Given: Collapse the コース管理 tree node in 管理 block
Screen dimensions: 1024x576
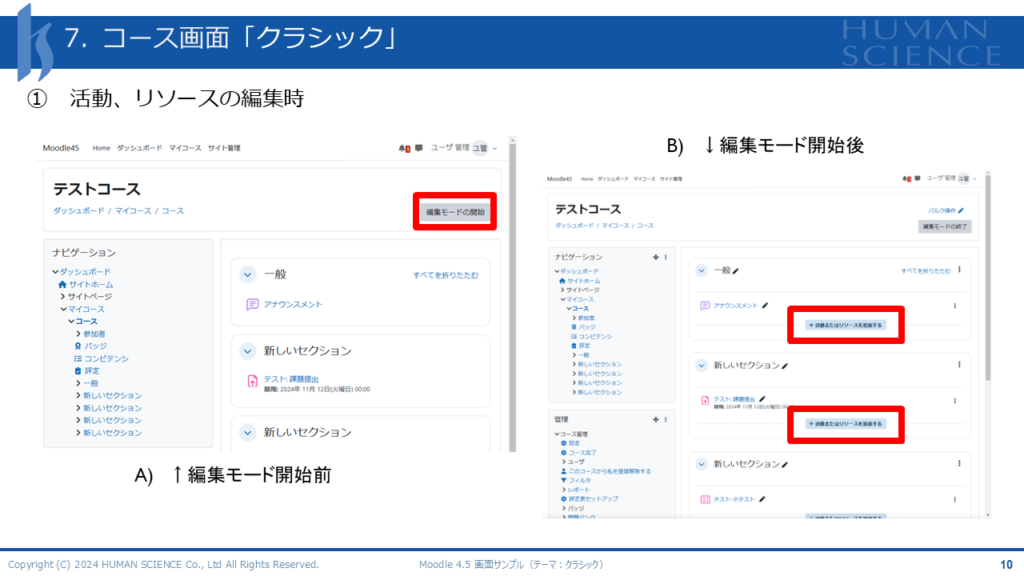Looking at the screenshot, I should pos(557,434).
